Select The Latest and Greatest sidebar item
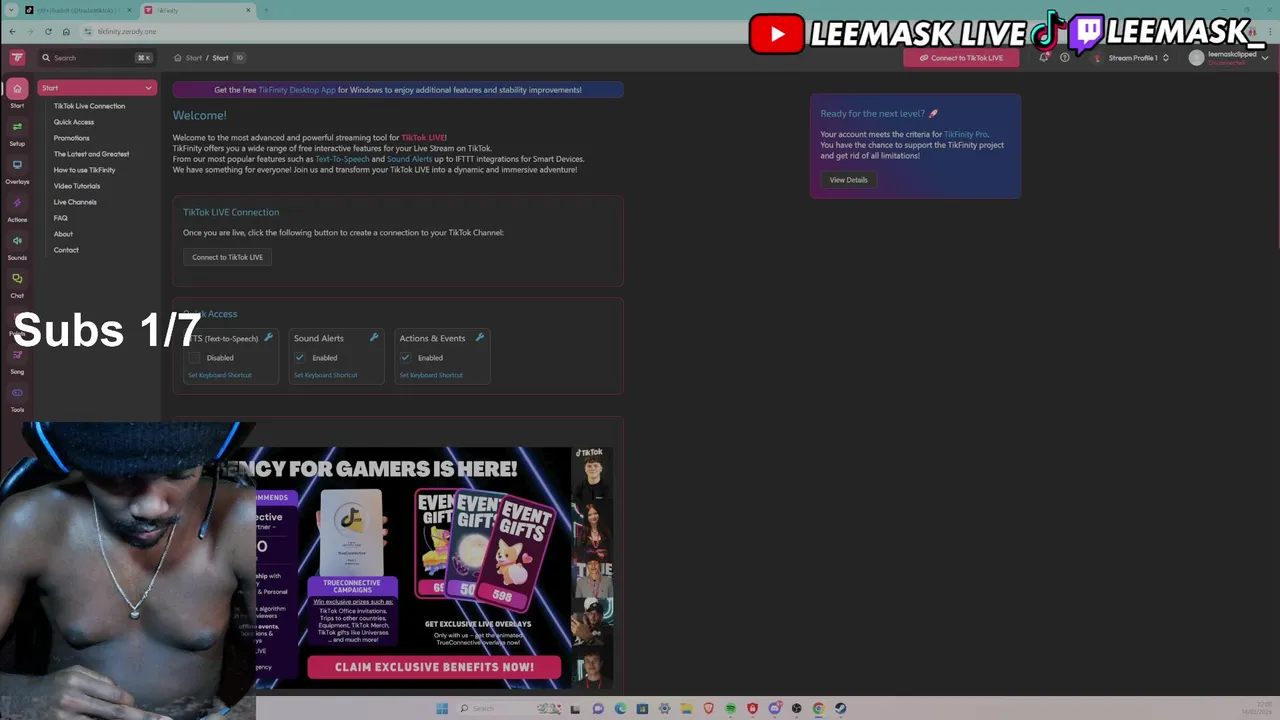The image size is (1280, 720). pos(91,154)
